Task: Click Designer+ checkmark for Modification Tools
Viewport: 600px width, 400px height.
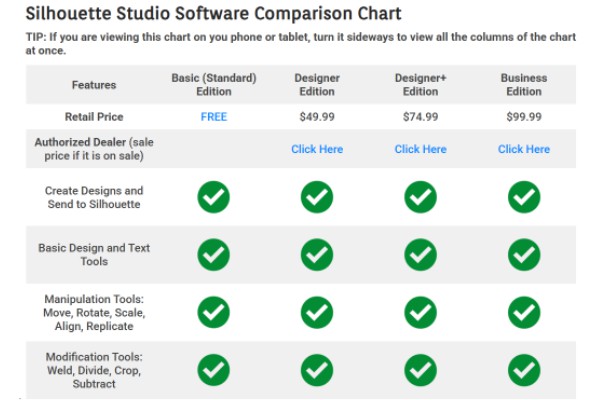Action: point(420,370)
